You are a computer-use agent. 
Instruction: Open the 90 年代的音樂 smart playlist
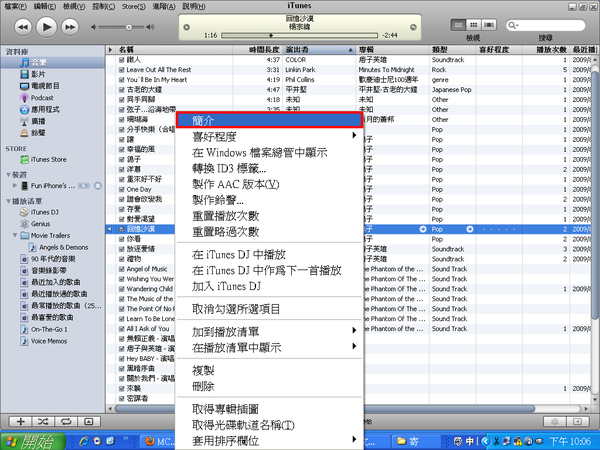[x=53, y=259]
